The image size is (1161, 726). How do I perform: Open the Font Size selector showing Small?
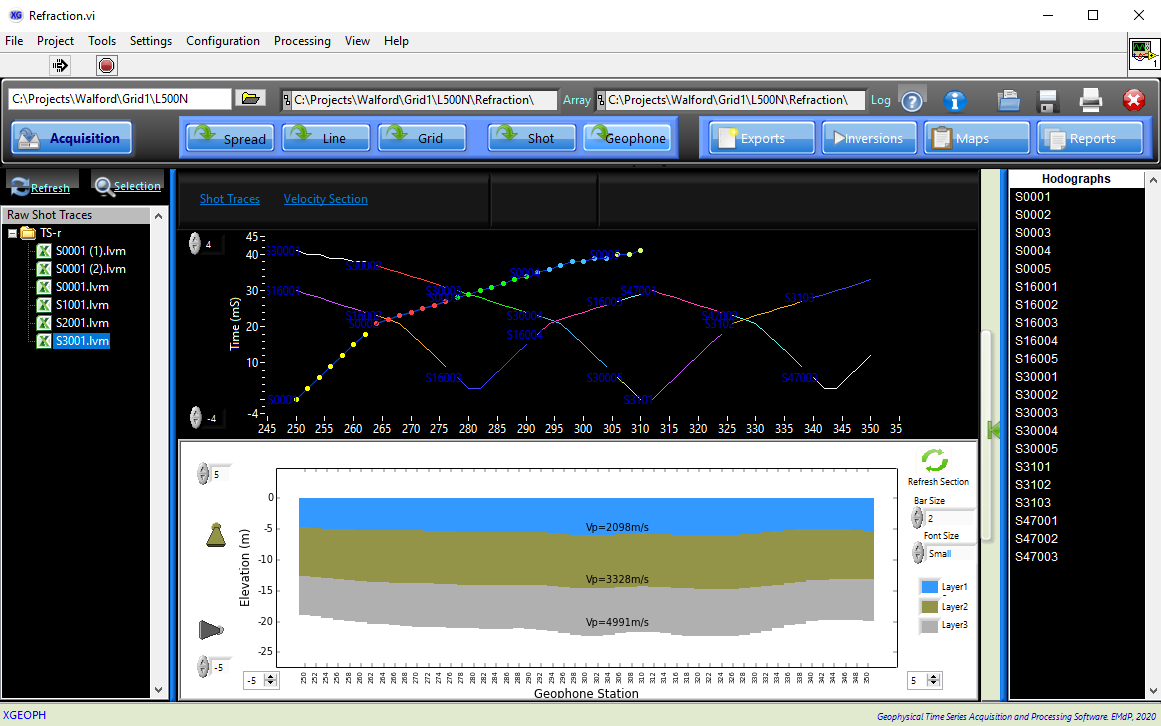938,553
